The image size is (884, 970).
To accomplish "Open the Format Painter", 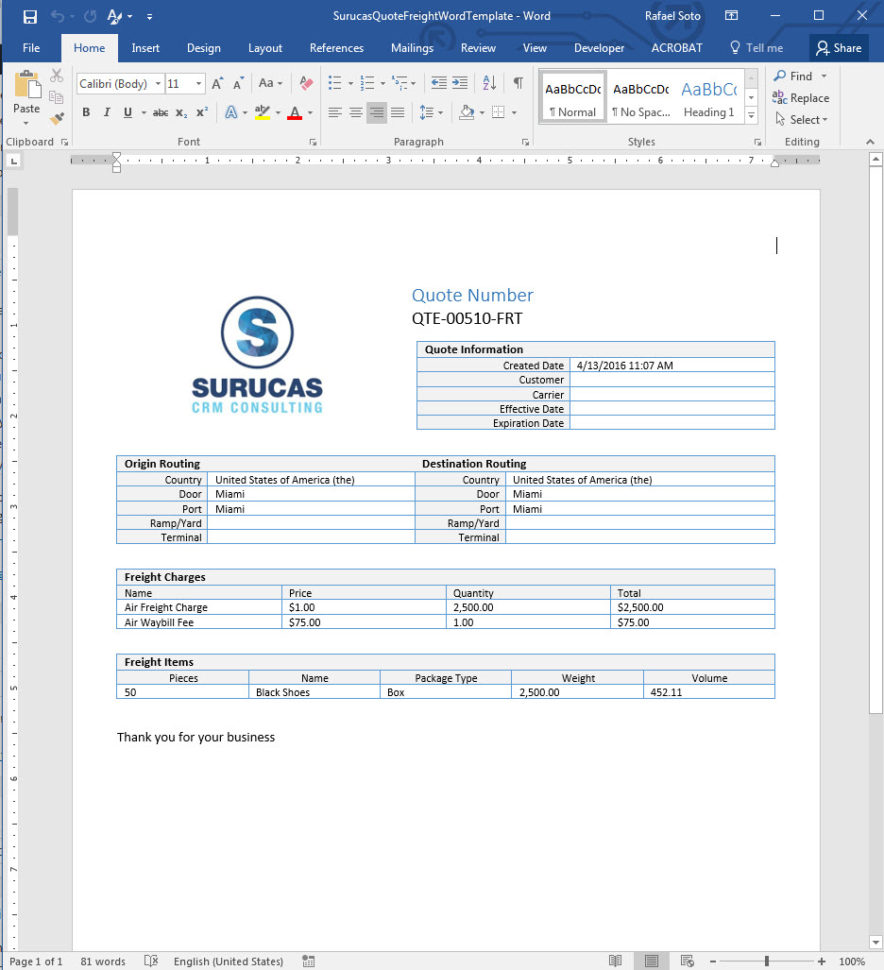I will click(x=57, y=119).
